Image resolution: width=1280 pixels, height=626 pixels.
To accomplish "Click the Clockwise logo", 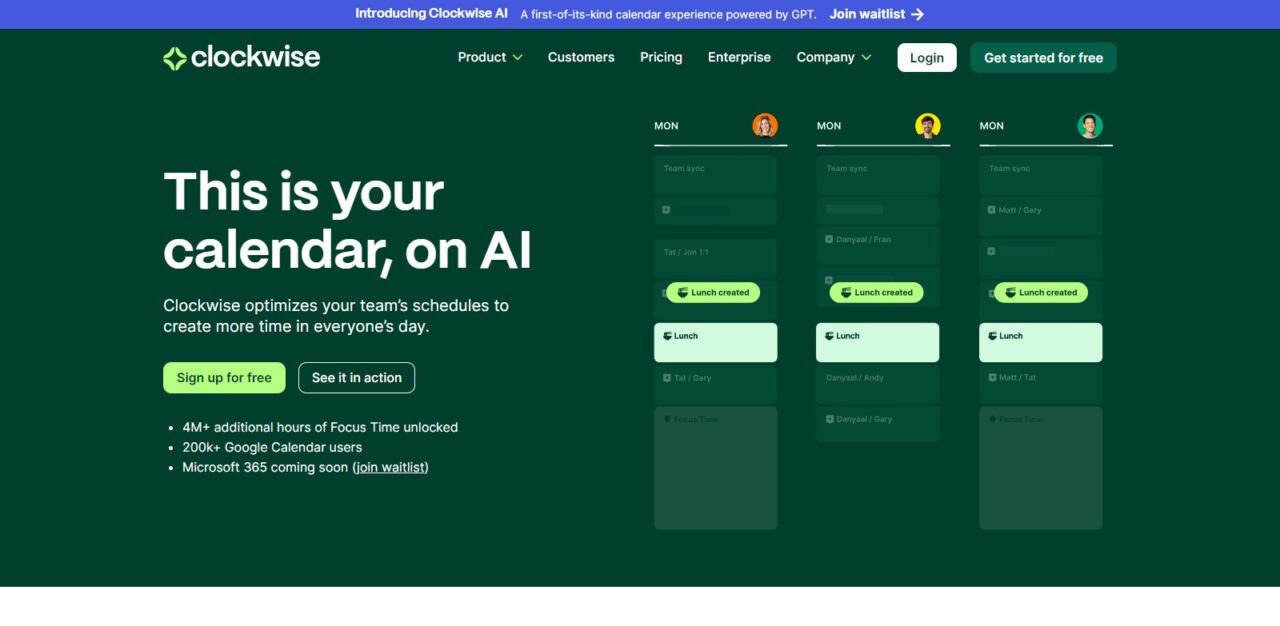I will click(x=241, y=58).
